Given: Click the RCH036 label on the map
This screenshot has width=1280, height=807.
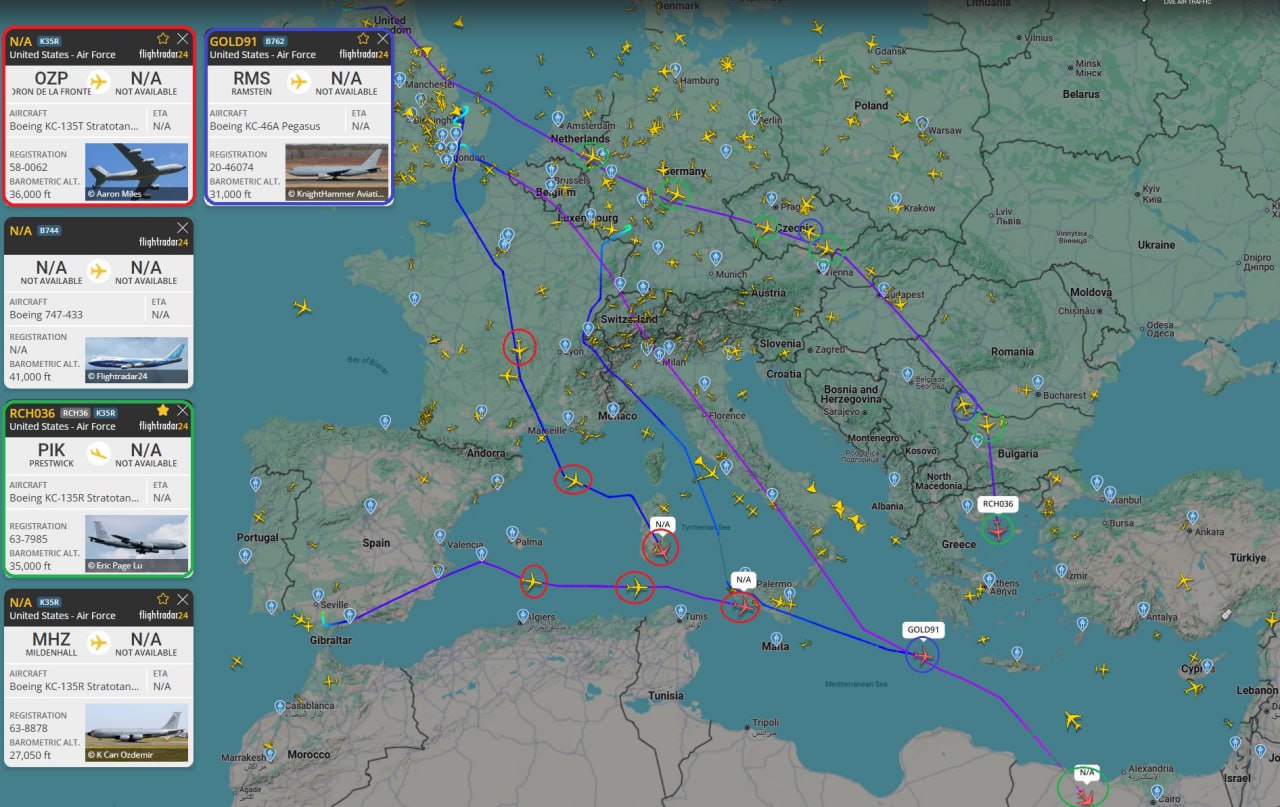Looking at the screenshot, I should 998,504.
